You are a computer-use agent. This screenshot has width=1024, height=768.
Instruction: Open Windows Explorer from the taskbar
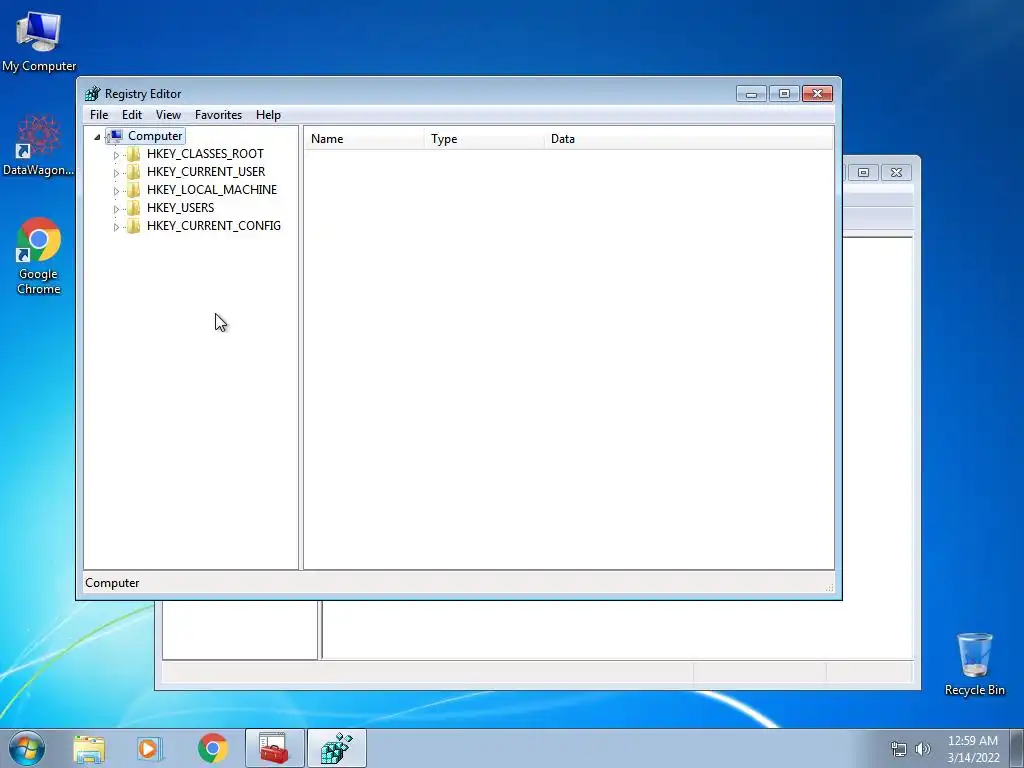[89, 748]
